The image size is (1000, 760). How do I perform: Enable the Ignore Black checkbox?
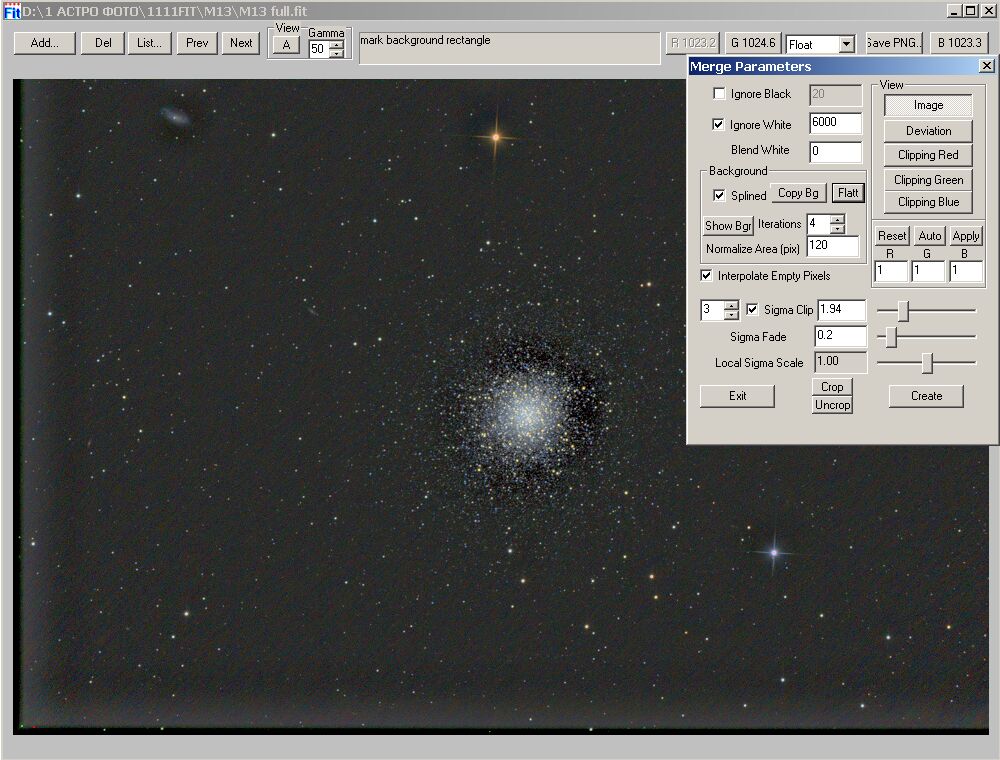[x=719, y=94]
